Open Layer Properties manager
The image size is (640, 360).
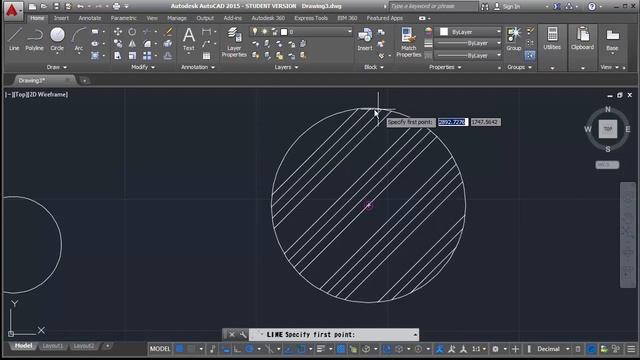[x=234, y=42]
